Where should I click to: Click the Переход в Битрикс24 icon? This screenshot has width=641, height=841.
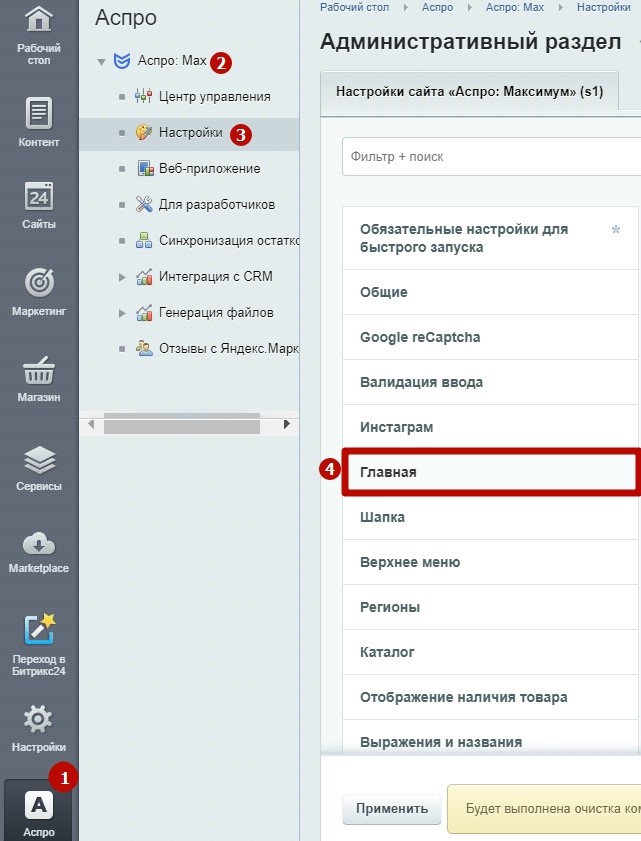39,629
